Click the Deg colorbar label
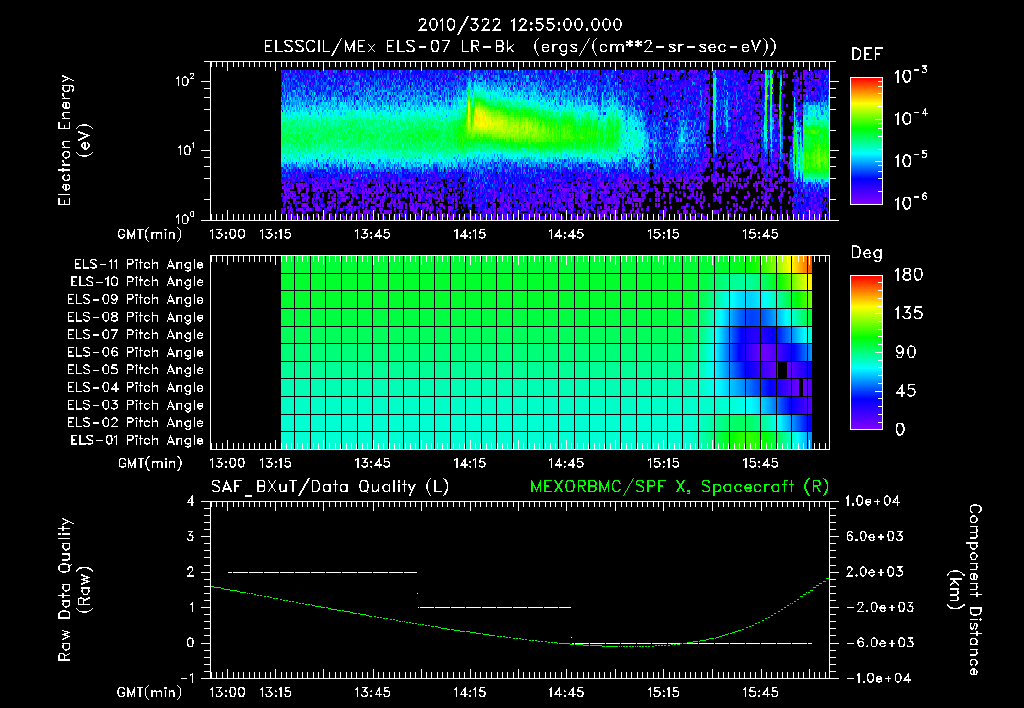 pyautogui.click(x=867, y=253)
